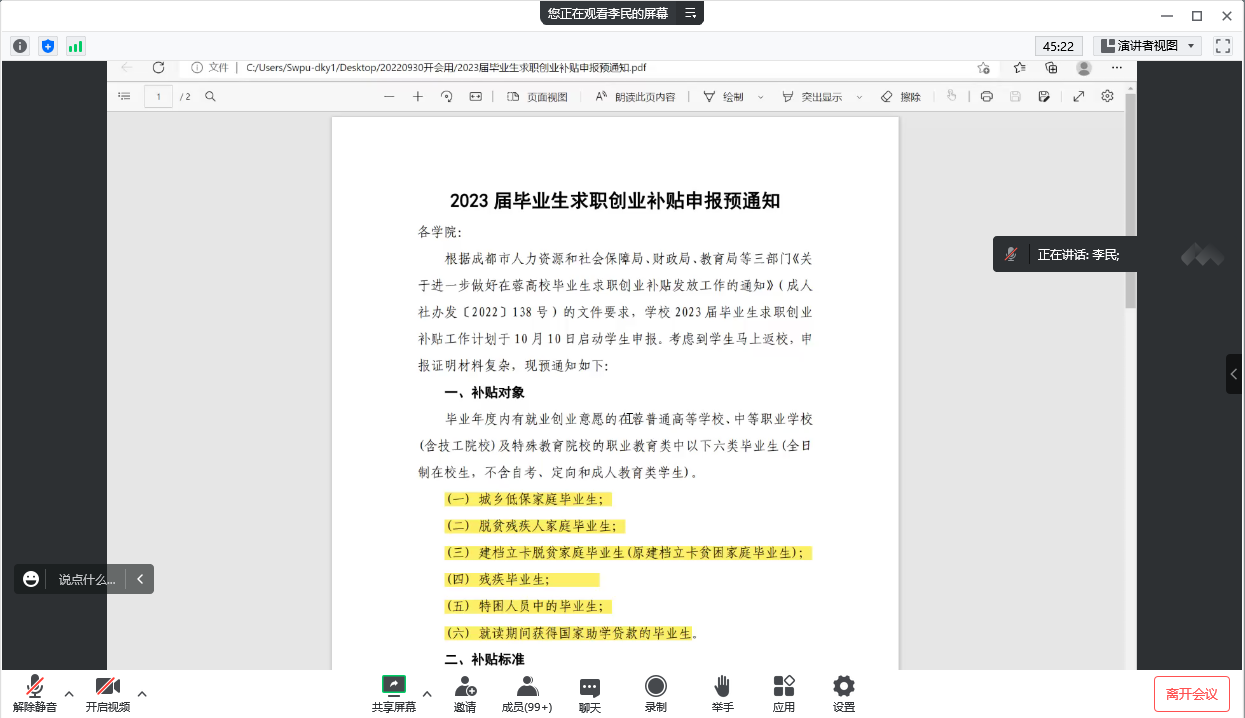Click the 说点什么... message field
The width and height of the screenshot is (1245, 718).
pyautogui.click(x=86, y=579)
